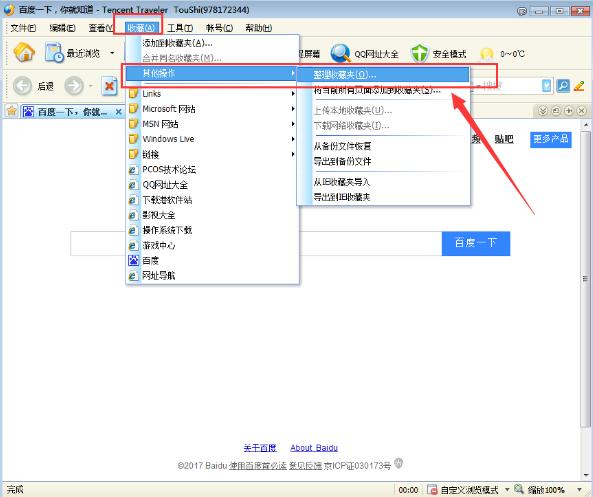Open 游戏中心 bookmark

212,245
